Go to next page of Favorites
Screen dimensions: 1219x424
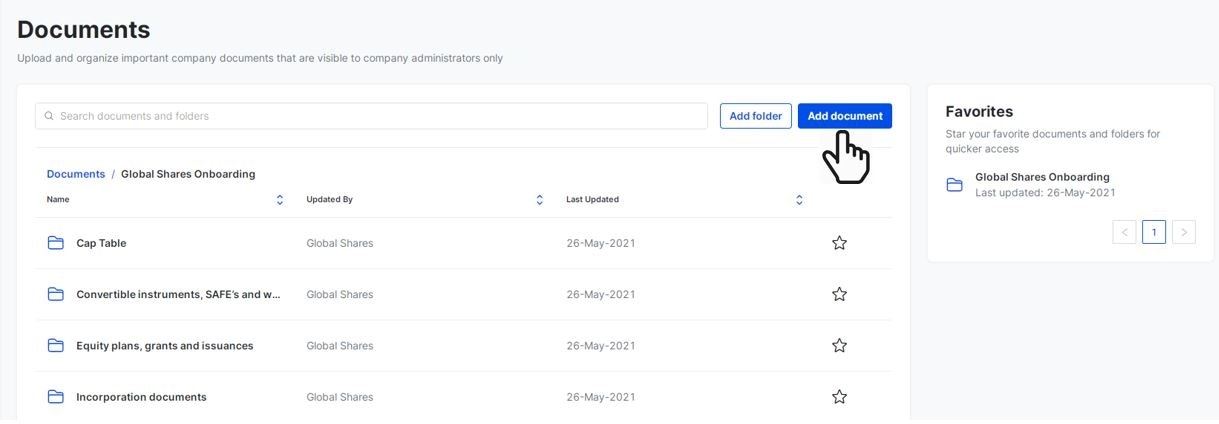1184,232
